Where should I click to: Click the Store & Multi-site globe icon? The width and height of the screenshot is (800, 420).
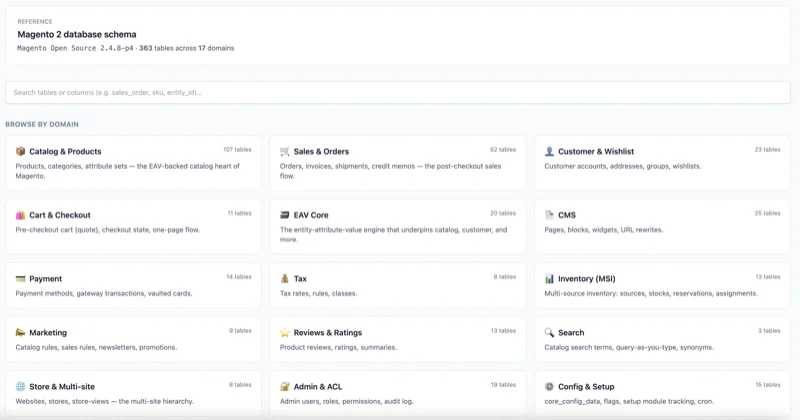[x=20, y=386]
